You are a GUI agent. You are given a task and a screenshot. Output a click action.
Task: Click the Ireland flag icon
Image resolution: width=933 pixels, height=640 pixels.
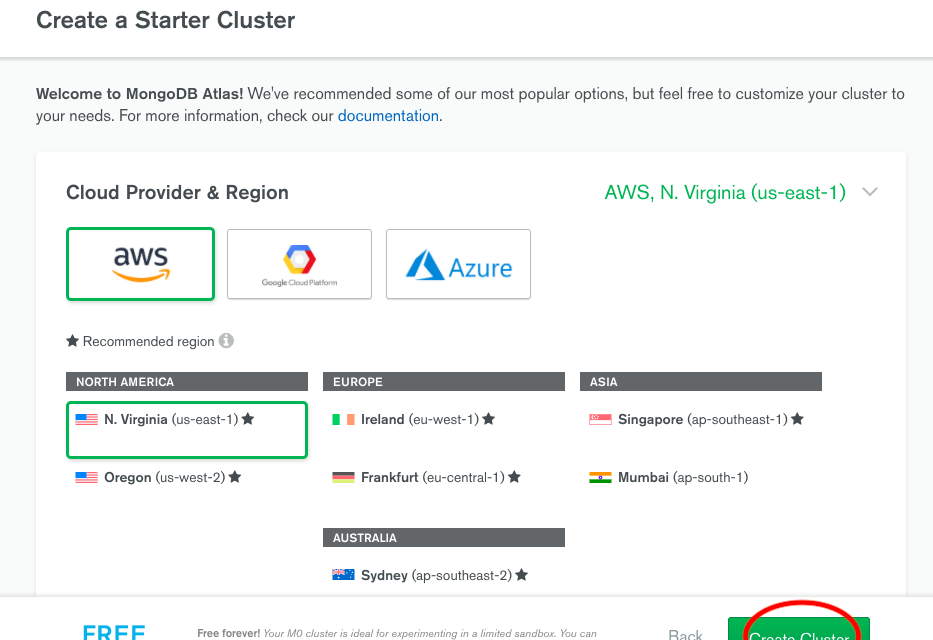(343, 420)
